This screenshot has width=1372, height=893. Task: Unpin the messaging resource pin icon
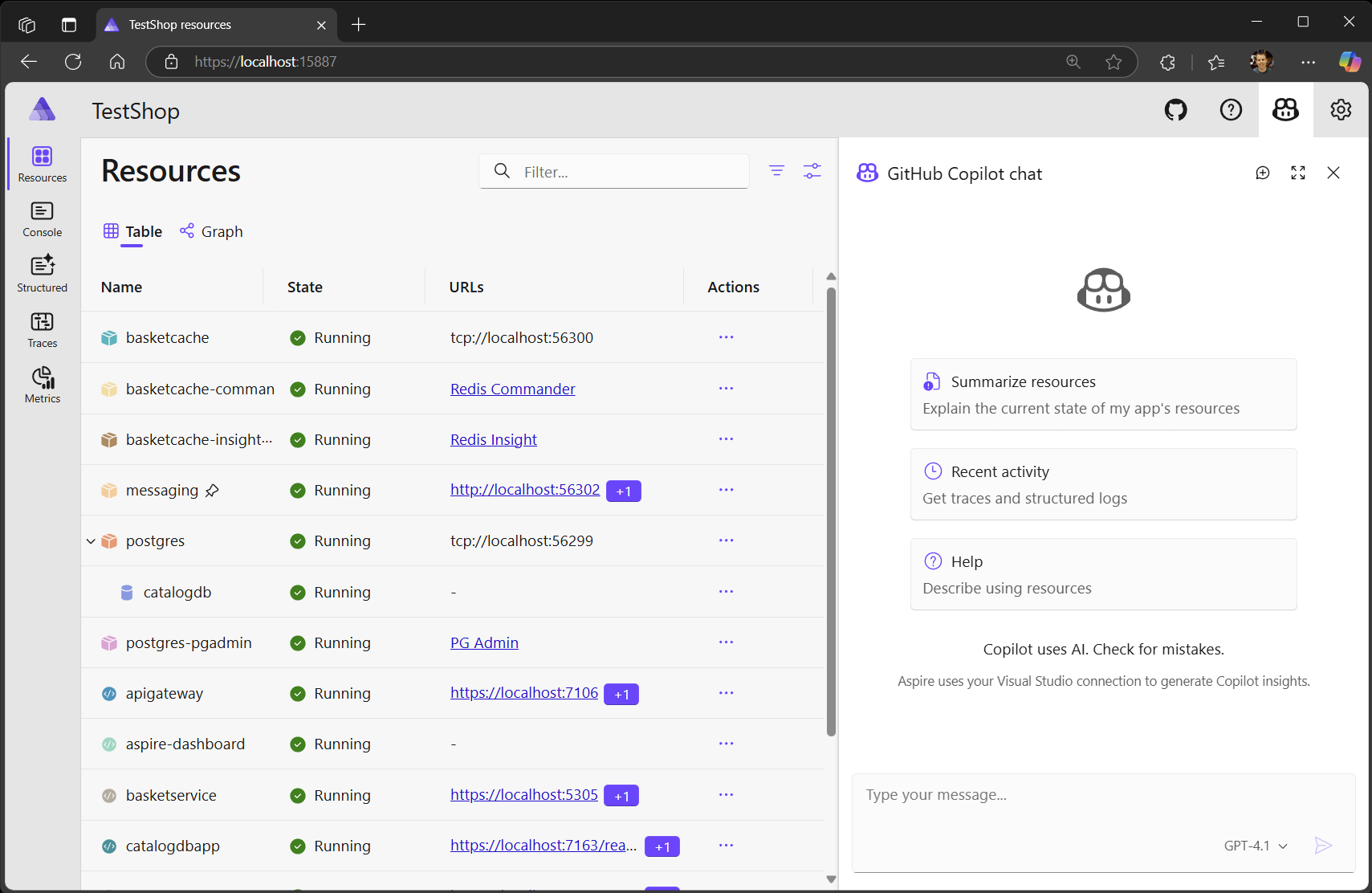[x=212, y=491]
